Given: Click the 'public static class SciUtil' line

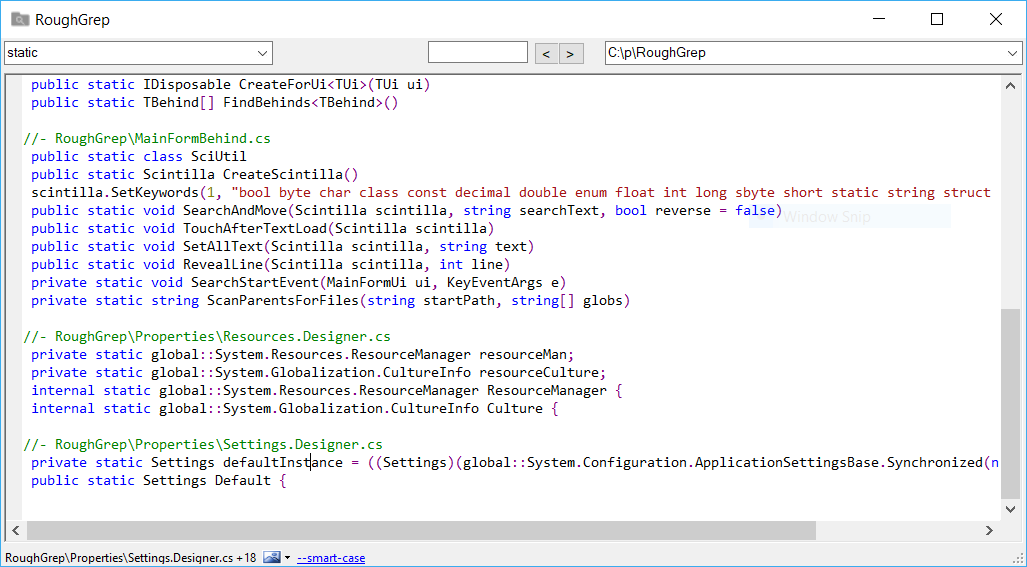Looking at the screenshot, I should tap(139, 156).
